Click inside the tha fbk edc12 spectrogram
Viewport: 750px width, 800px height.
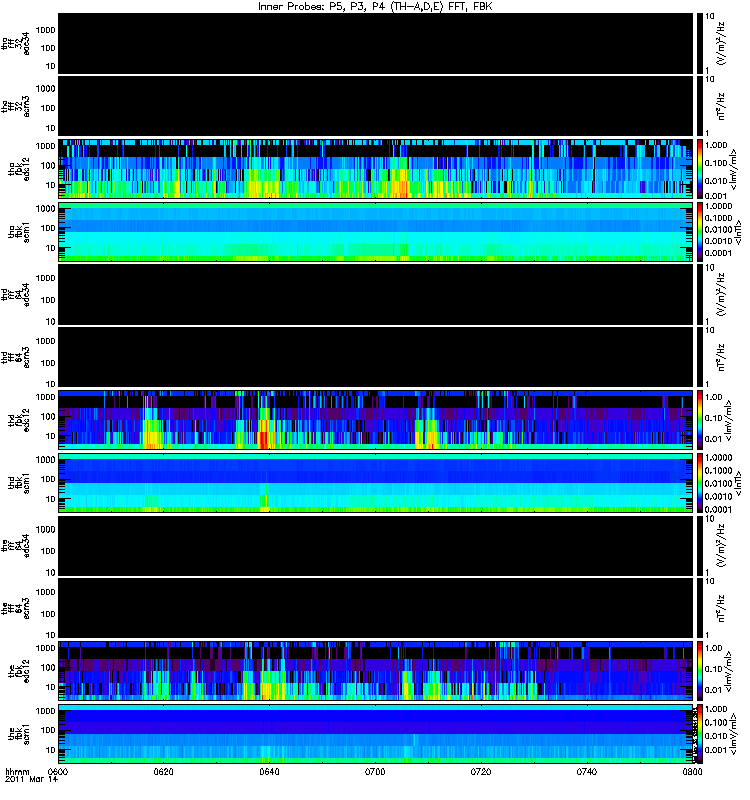tap(376, 169)
